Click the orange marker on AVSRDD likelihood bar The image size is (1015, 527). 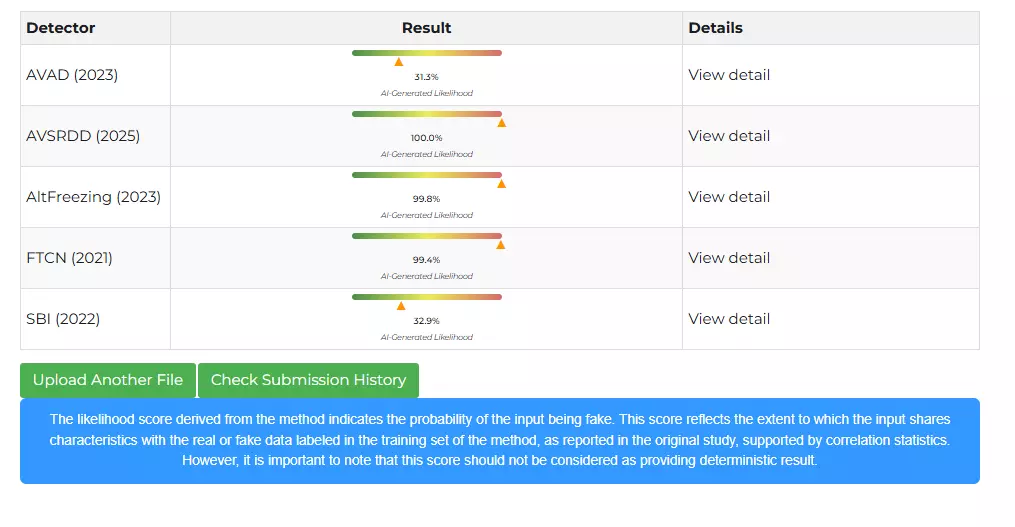click(x=501, y=123)
